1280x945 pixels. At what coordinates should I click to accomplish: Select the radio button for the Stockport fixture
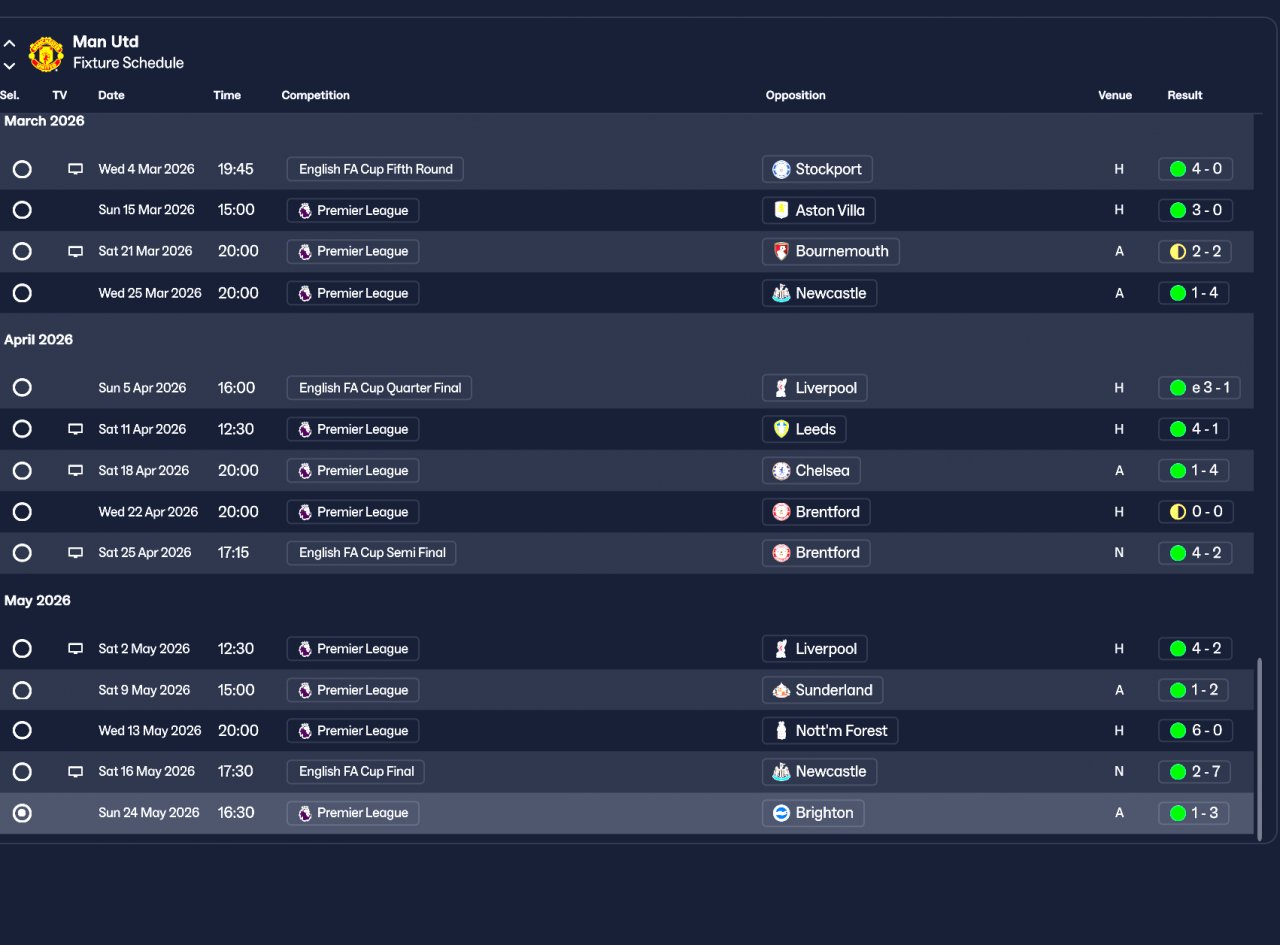[22, 169]
